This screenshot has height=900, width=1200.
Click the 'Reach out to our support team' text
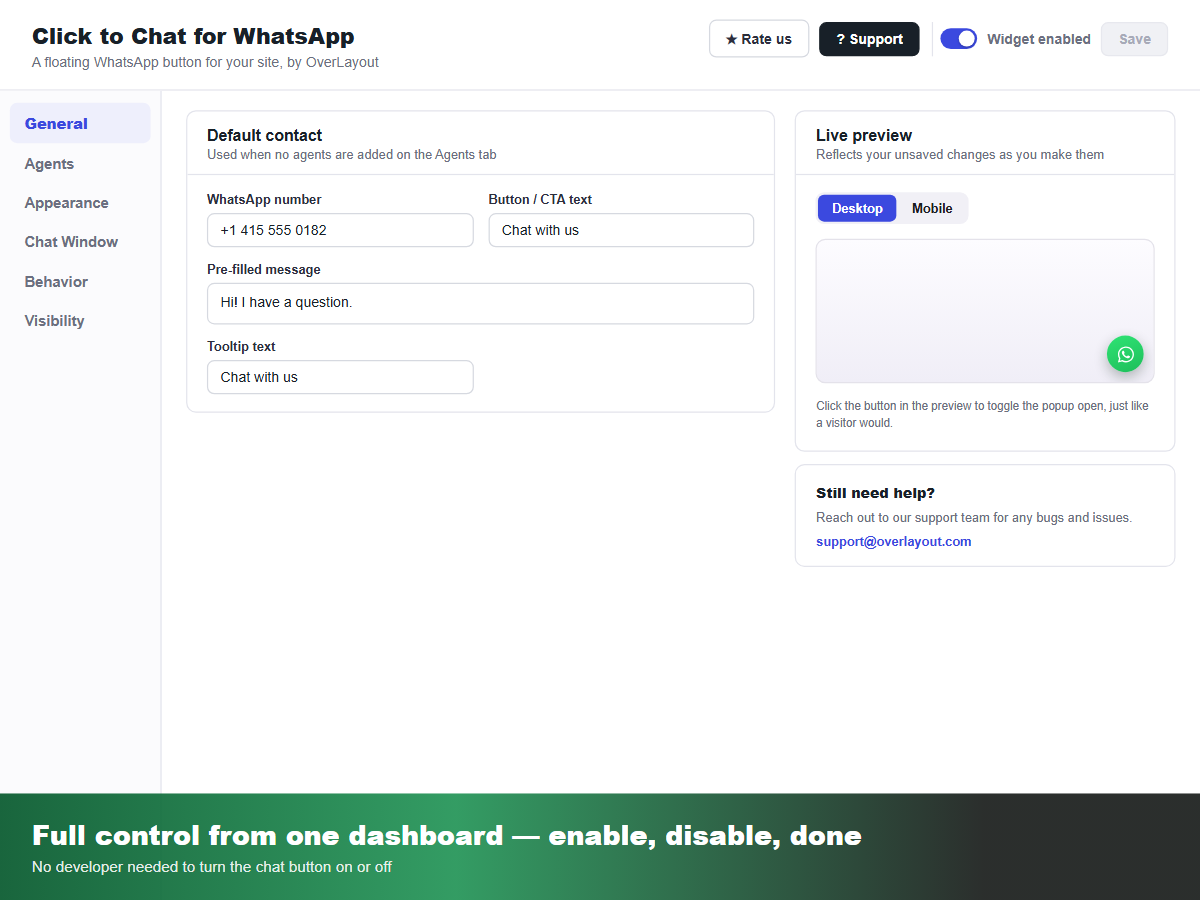point(974,517)
